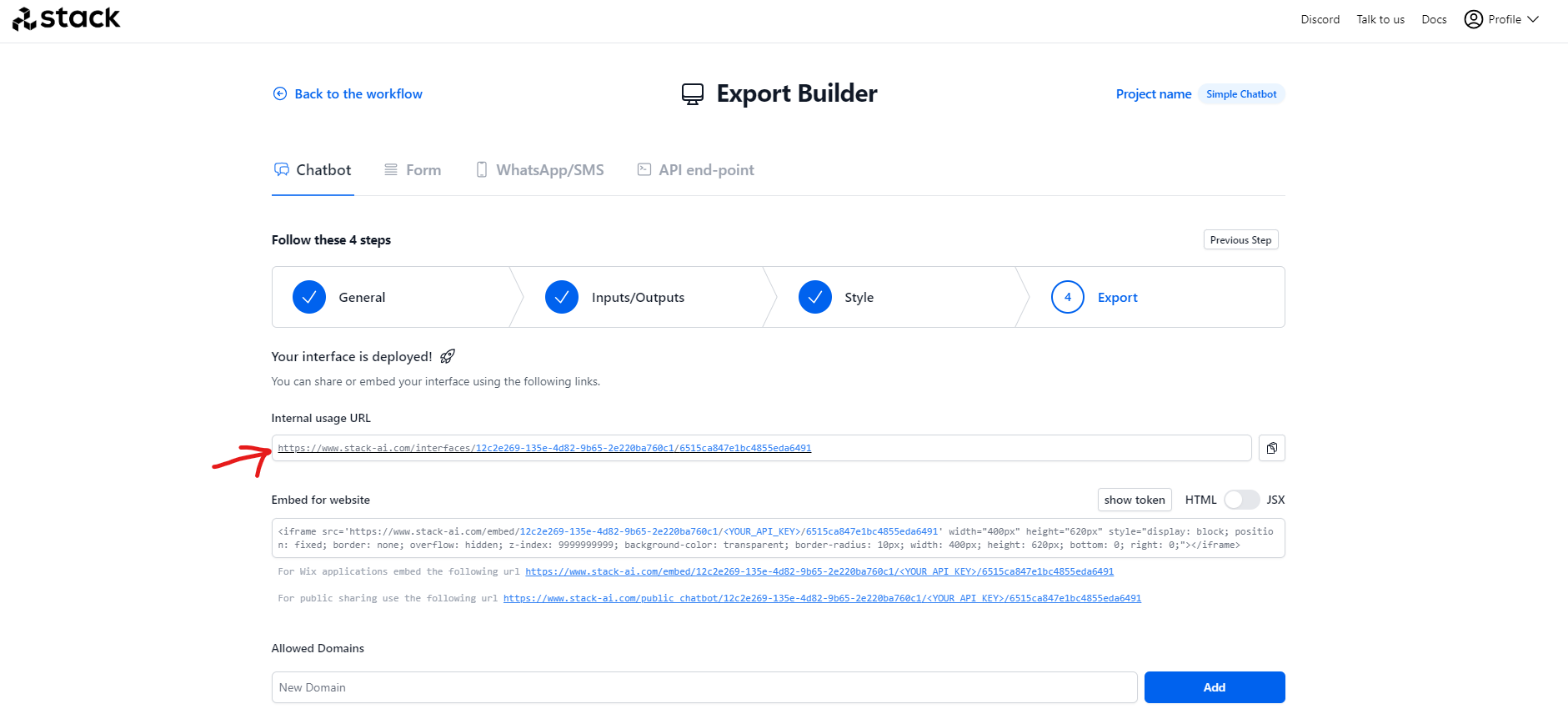Switch to the Chatbot tab
The height and width of the screenshot is (714, 1568).
pos(313,170)
